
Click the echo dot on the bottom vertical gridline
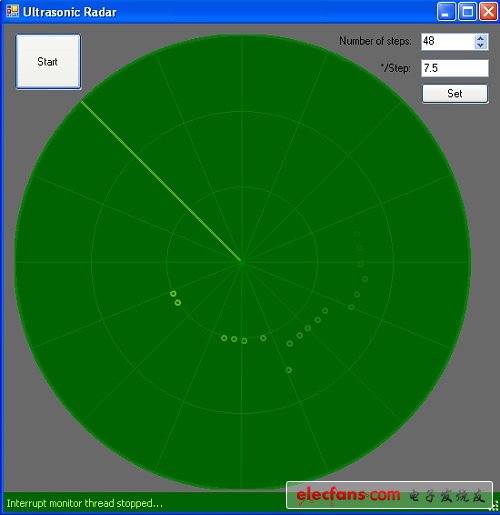coord(244,341)
